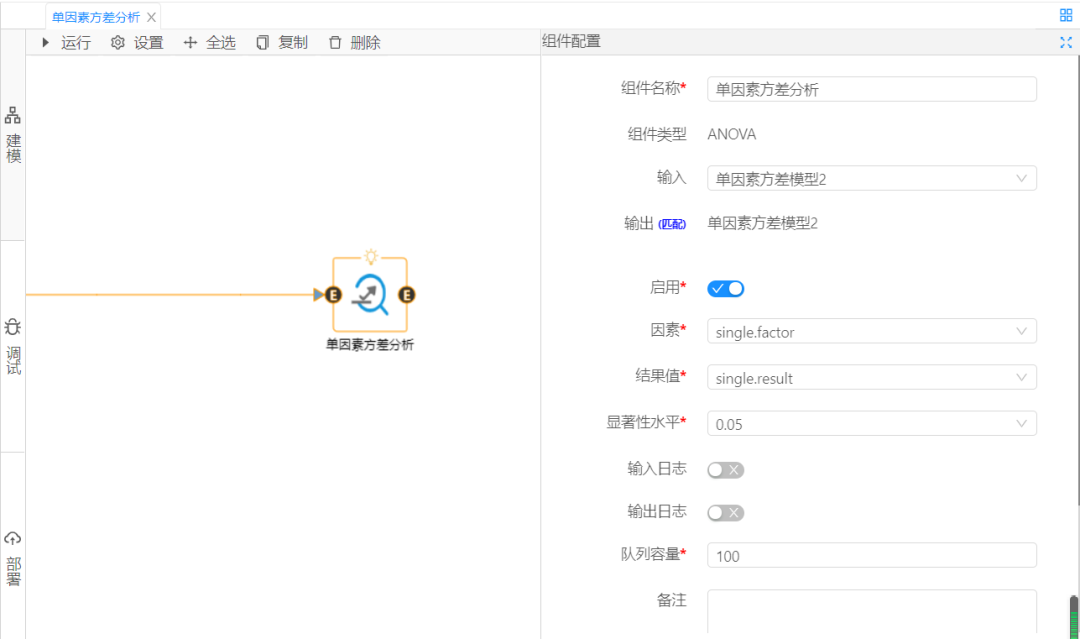Select the ANOVA node icon on canvas

[x=370, y=295]
